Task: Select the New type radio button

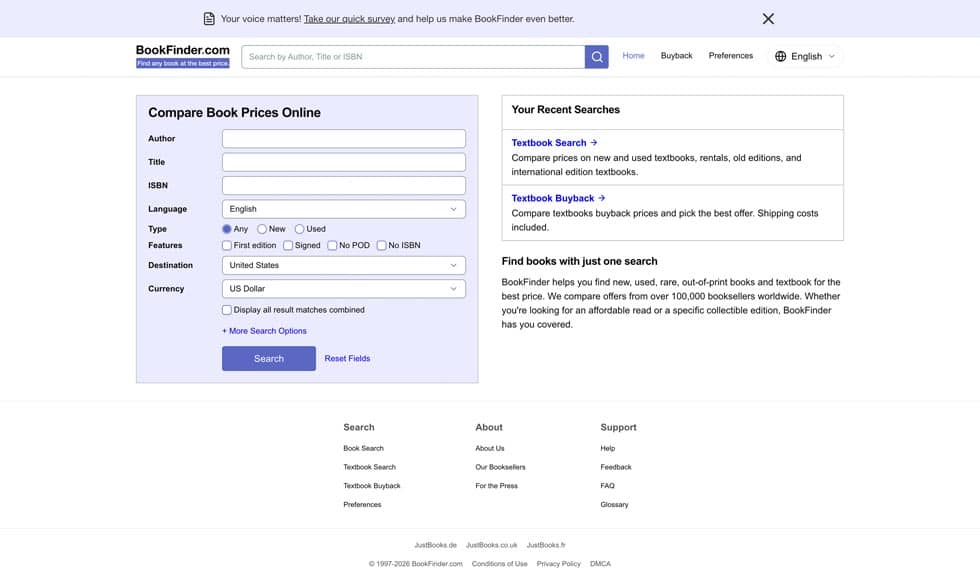Action: [x=262, y=229]
